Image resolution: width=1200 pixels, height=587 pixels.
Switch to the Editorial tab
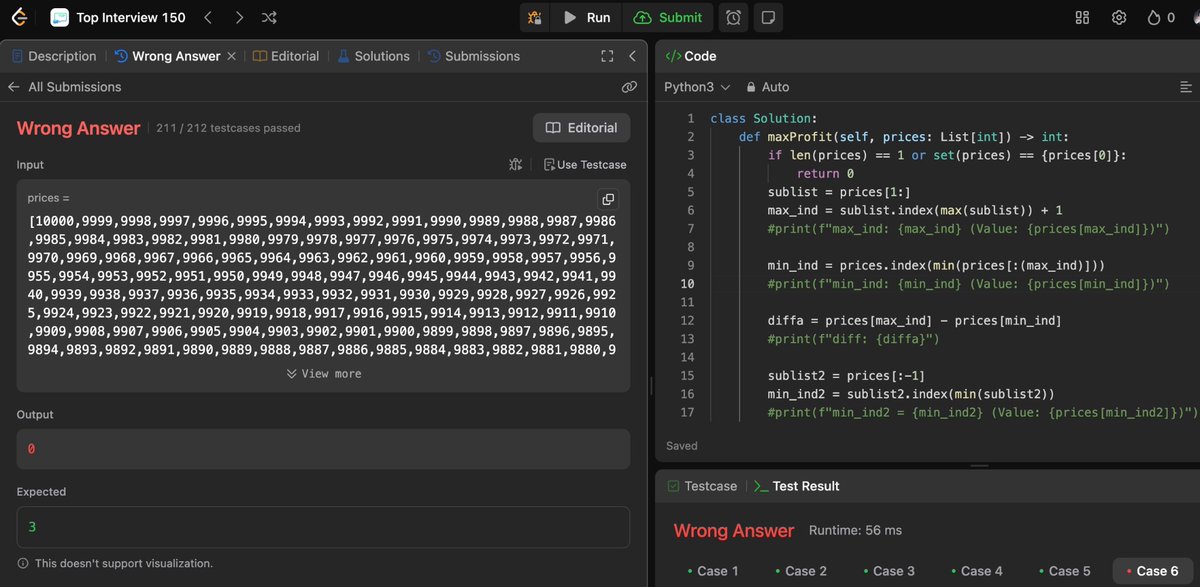286,56
